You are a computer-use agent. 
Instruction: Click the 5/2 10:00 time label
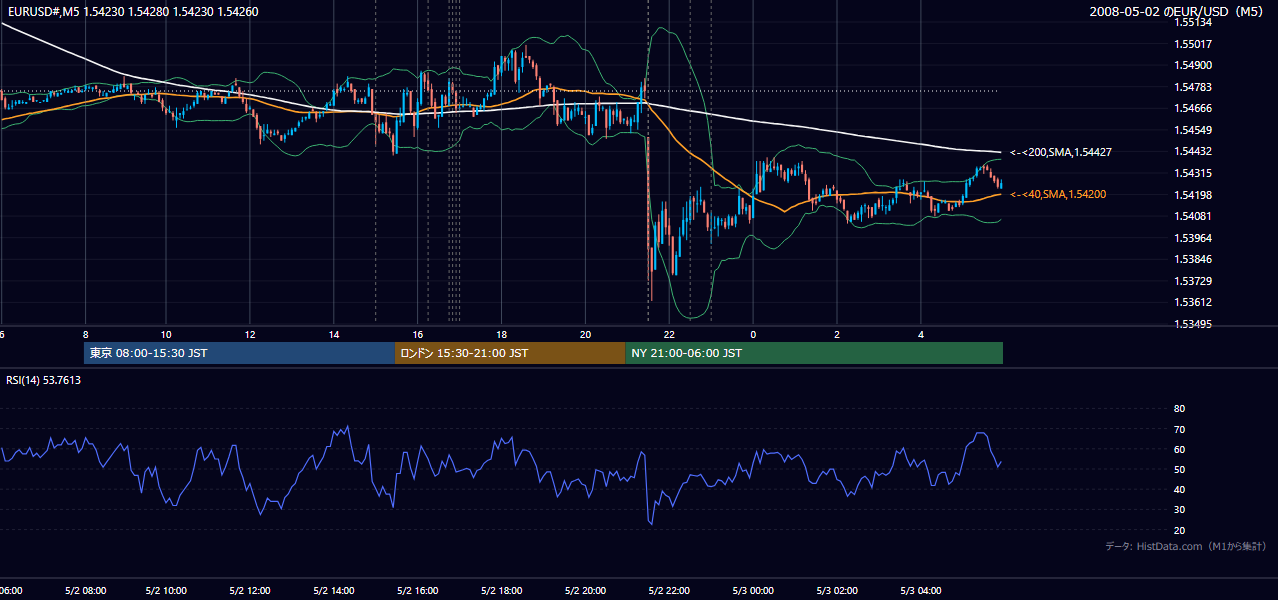click(168, 591)
